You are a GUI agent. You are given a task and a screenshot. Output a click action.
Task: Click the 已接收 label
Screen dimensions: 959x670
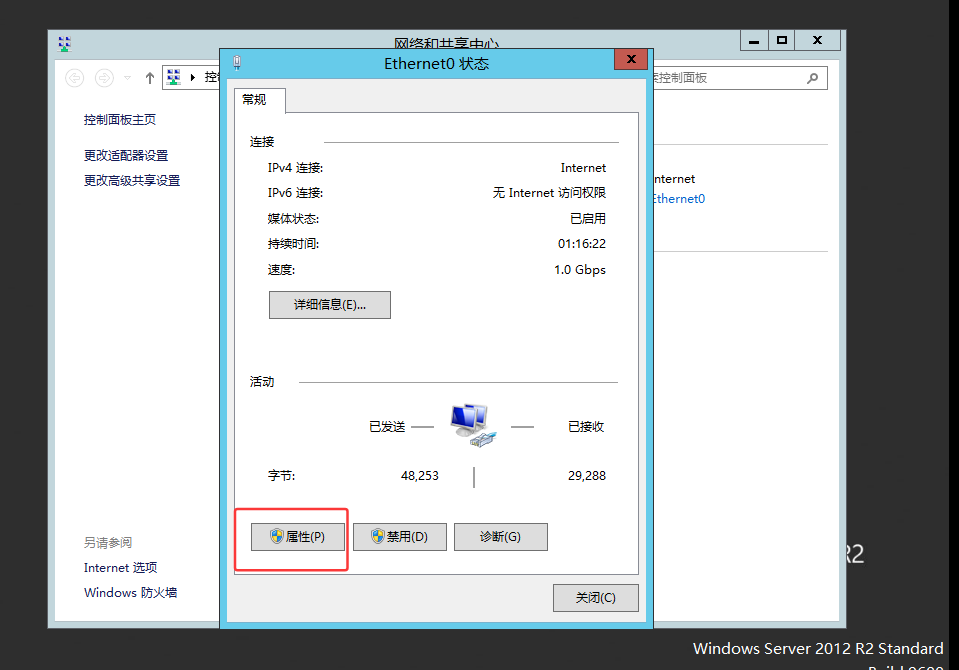tap(586, 427)
